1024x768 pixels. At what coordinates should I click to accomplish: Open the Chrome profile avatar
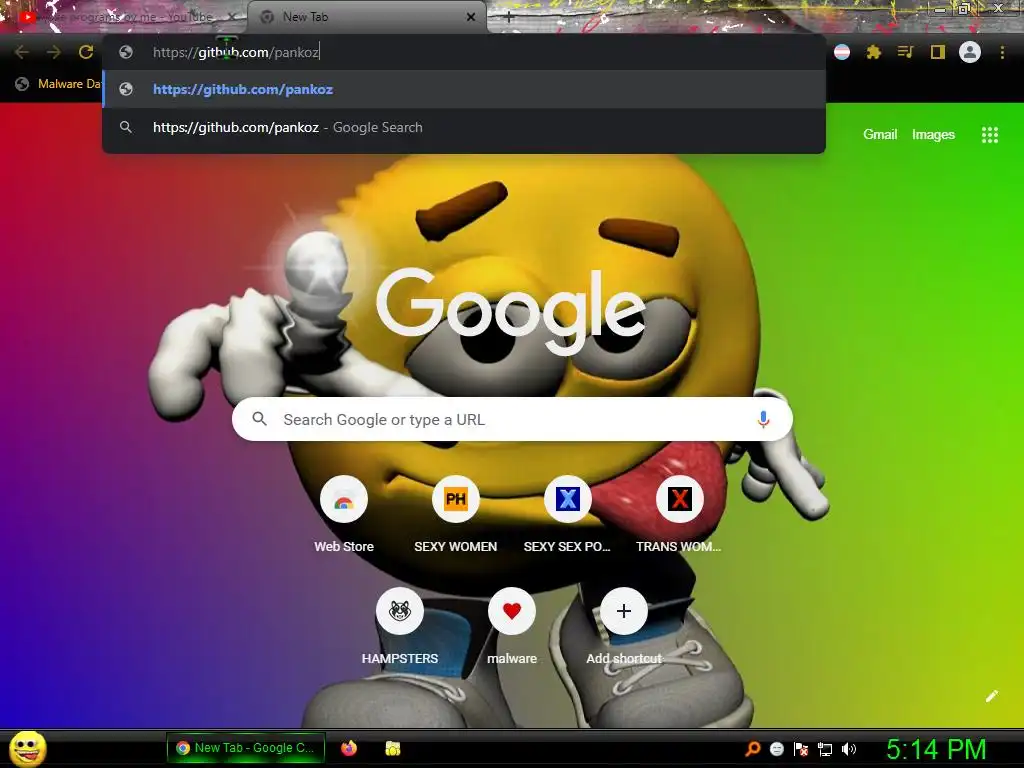tap(970, 52)
